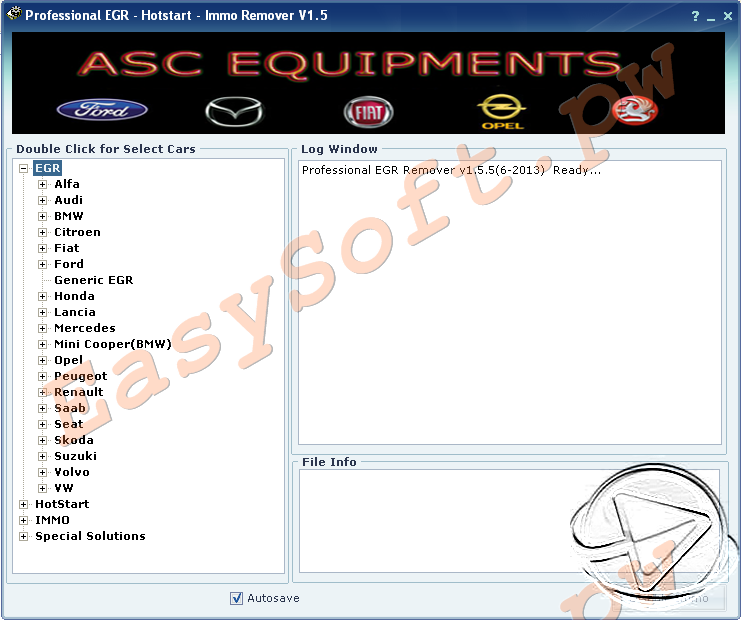The height and width of the screenshot is (620, 741).
Task: Expand the BMW node
Action: 43,216
